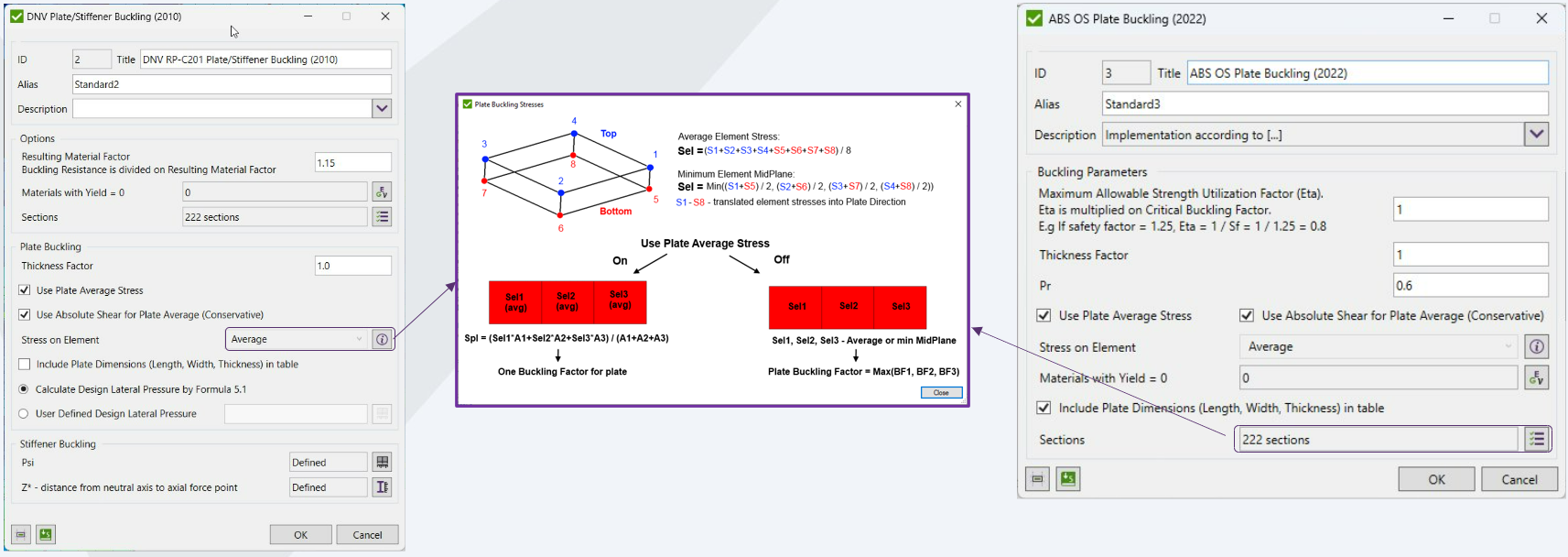The width and height of the screenshot is (1568, 557).
Task: Select Calculate Design Lateral Pressure by Formula 5.1
Action: pyautogui.click(x=24, y=389)
